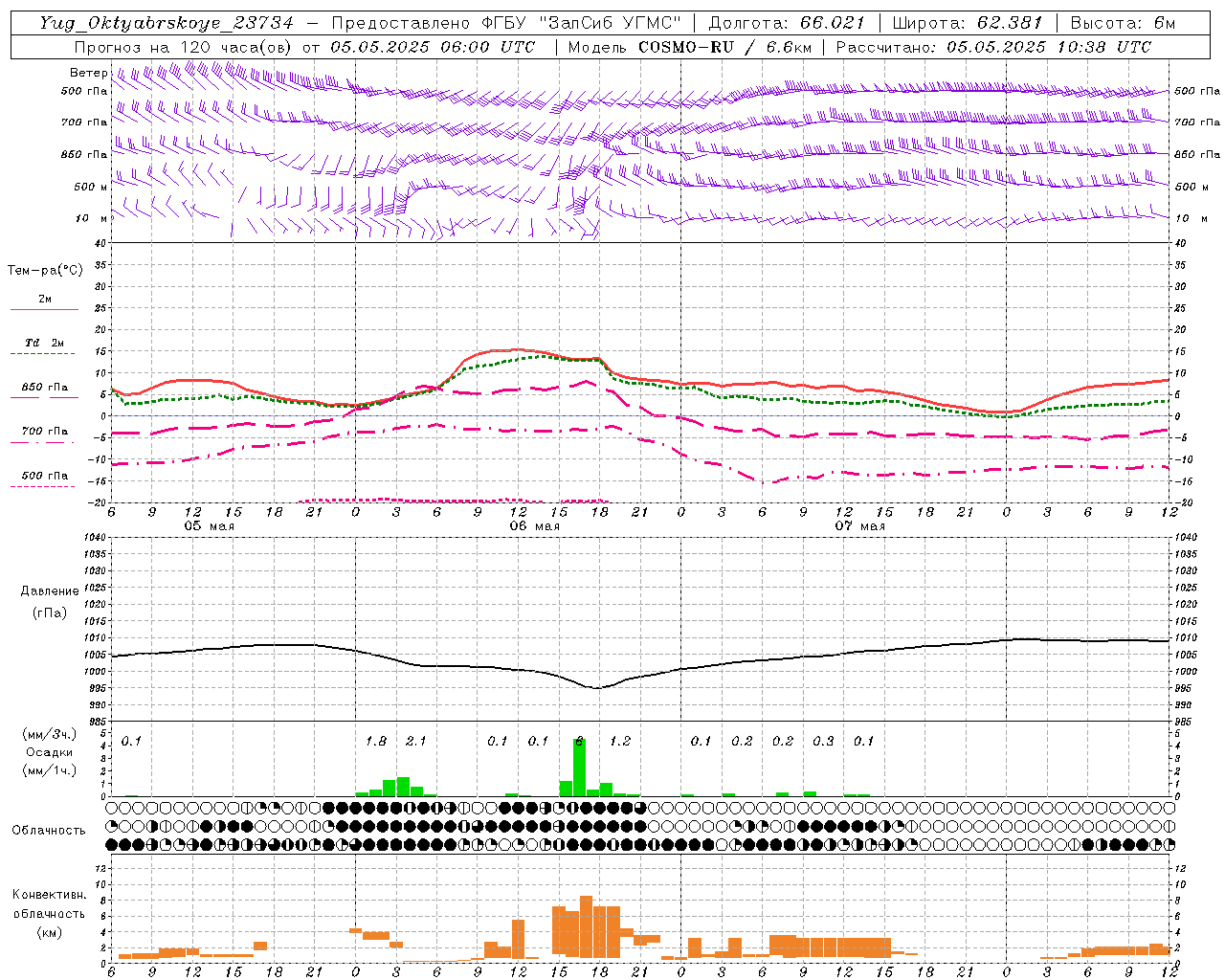This screenshot has width=1225, height=980.
Task: Click the elevation label Высота: 6м
Action: point(1123,23)
